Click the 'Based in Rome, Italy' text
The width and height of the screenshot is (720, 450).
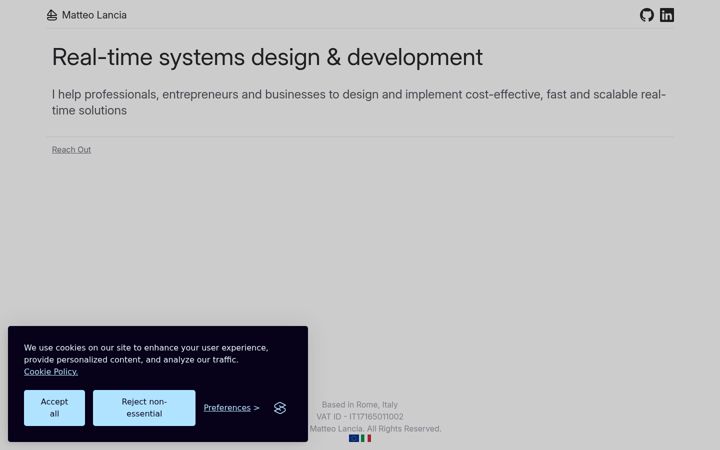click(360, 405)
